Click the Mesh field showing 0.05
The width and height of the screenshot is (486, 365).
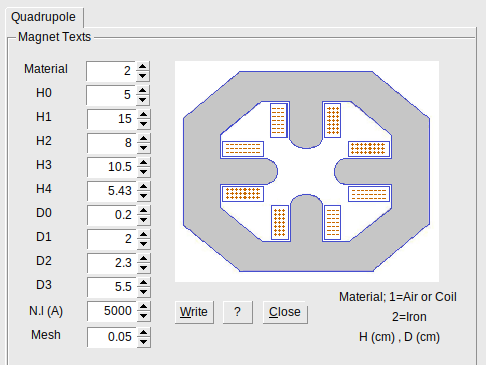click(112, 337)
